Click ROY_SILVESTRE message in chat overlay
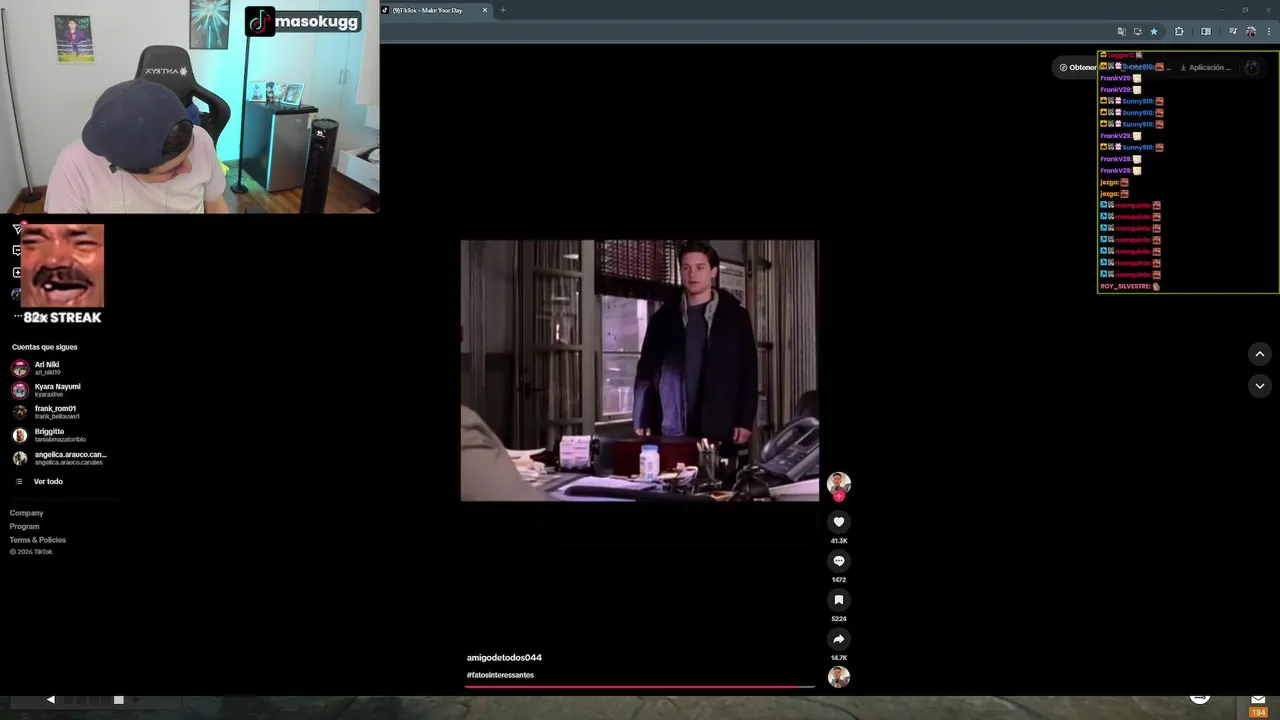The height and width of the screenshot is (720, 1280). pos(1130,286)
